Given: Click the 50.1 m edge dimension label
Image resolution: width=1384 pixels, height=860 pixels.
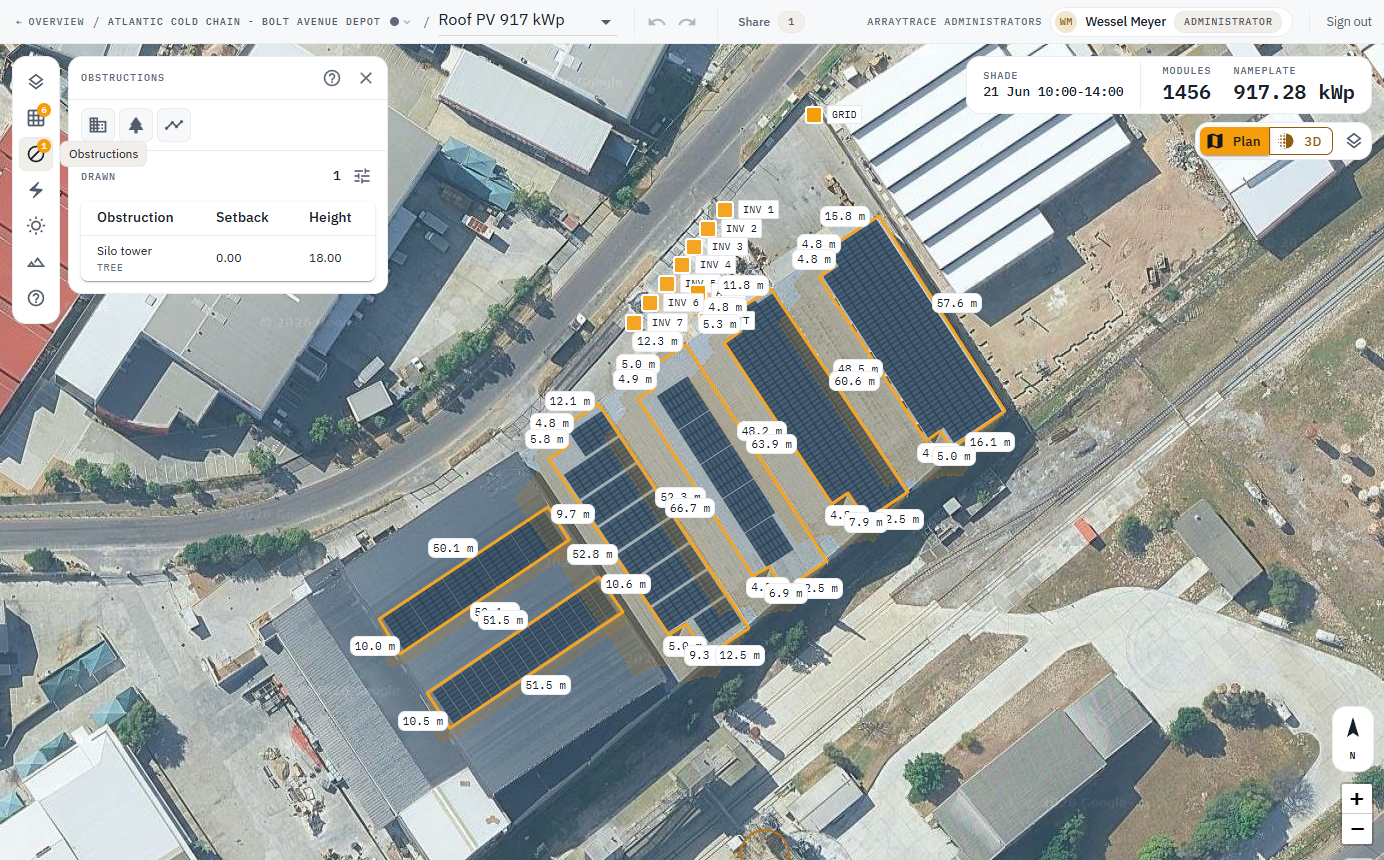Looking at the screenshot, I should (x=452, y=548).
